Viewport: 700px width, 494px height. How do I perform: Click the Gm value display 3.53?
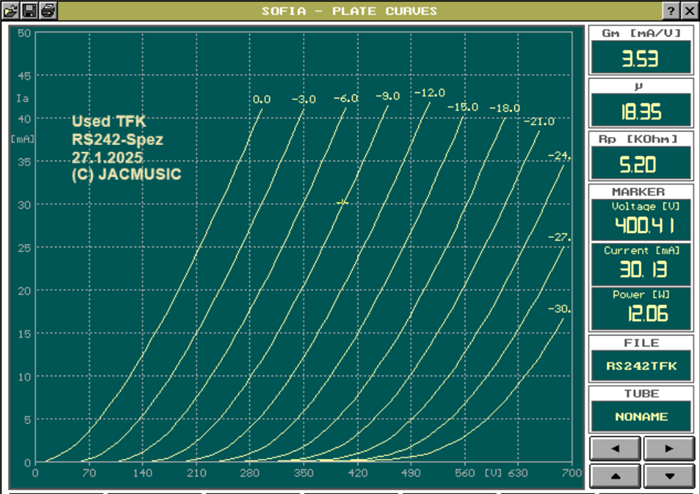point(641,59)
